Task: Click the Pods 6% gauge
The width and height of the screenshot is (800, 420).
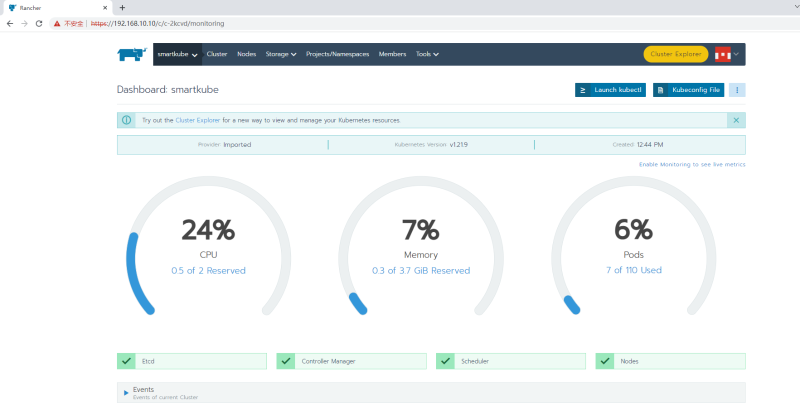Action: [x=633, y=246]
